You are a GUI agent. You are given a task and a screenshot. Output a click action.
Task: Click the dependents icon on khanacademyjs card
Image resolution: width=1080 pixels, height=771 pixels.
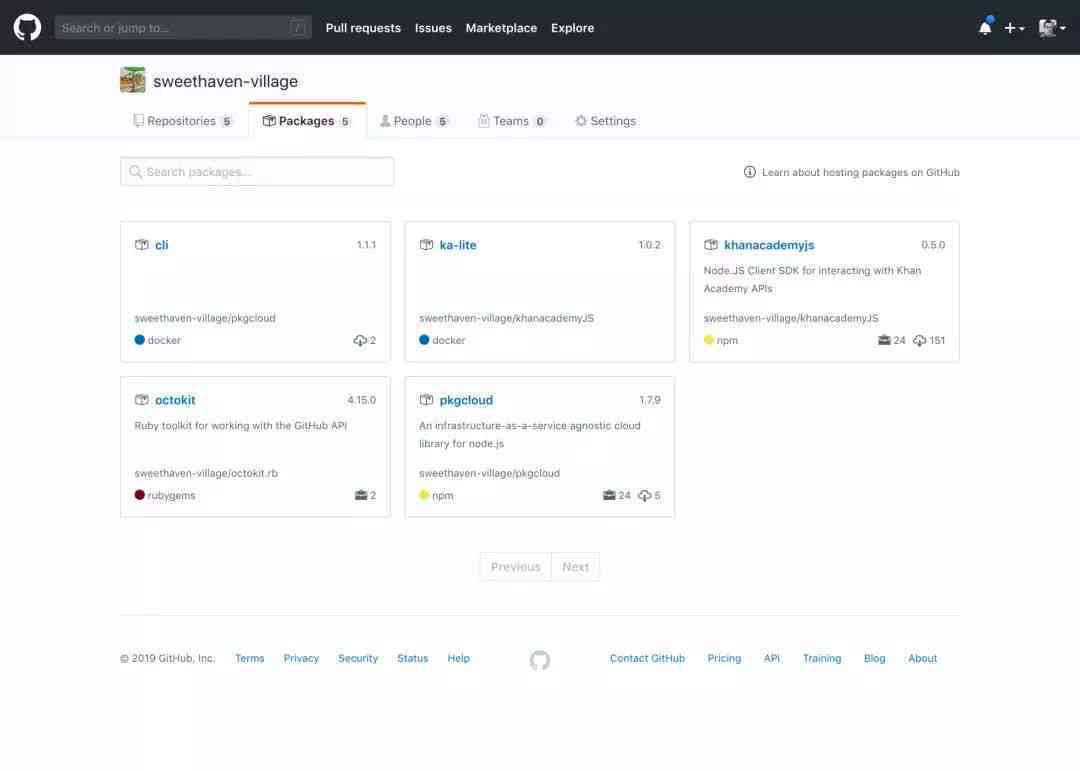[884, 340]
